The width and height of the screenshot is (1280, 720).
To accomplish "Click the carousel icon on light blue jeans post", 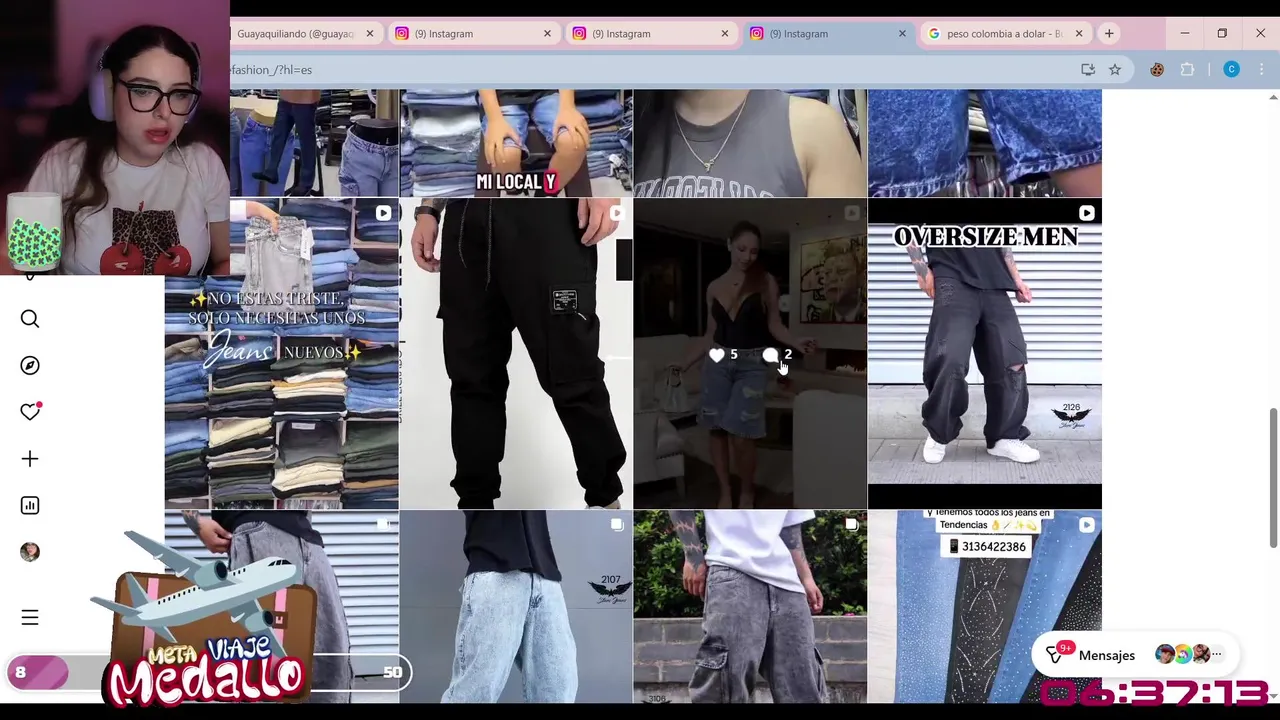I will 618,525.
